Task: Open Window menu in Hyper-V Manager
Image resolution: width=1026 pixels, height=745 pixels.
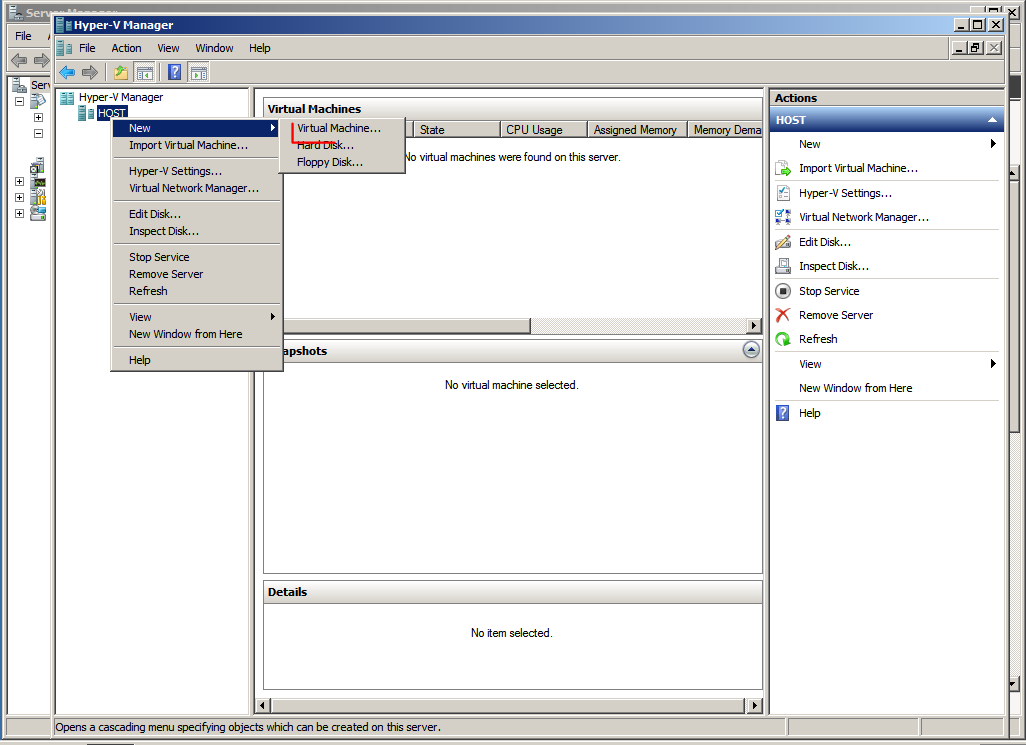Action: click(214, 48)
